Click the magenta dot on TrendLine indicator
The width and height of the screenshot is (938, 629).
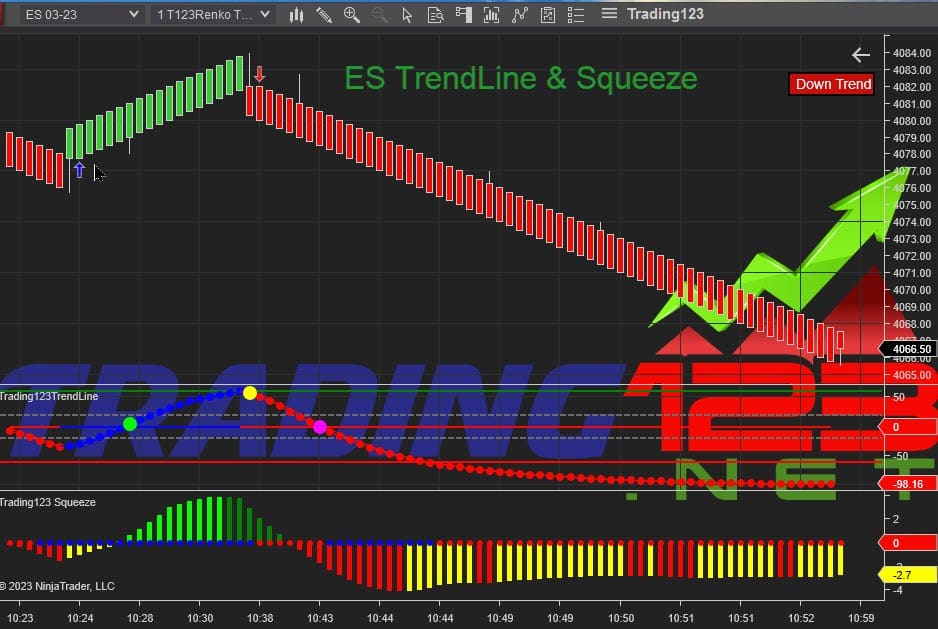pyautogui.click(x=320, y=427)
